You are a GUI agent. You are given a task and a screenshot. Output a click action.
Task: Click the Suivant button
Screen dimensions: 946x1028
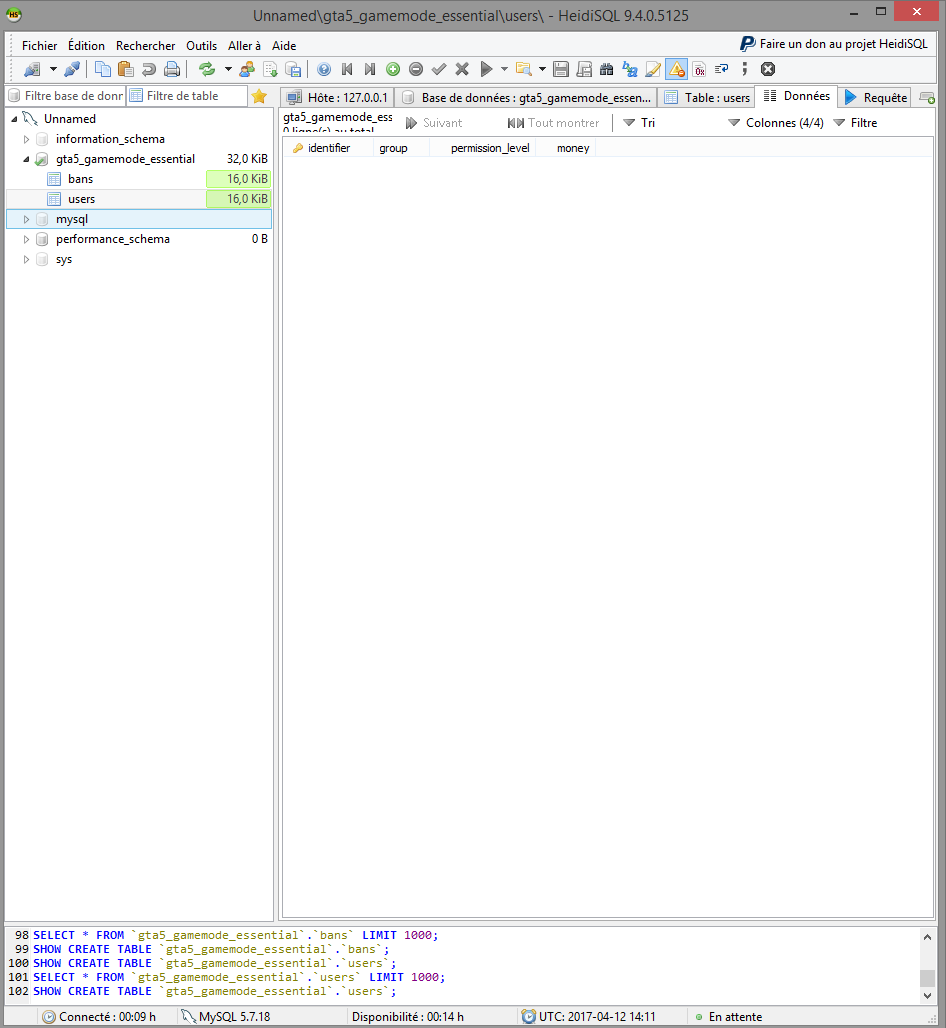click(x=433, y=123)
